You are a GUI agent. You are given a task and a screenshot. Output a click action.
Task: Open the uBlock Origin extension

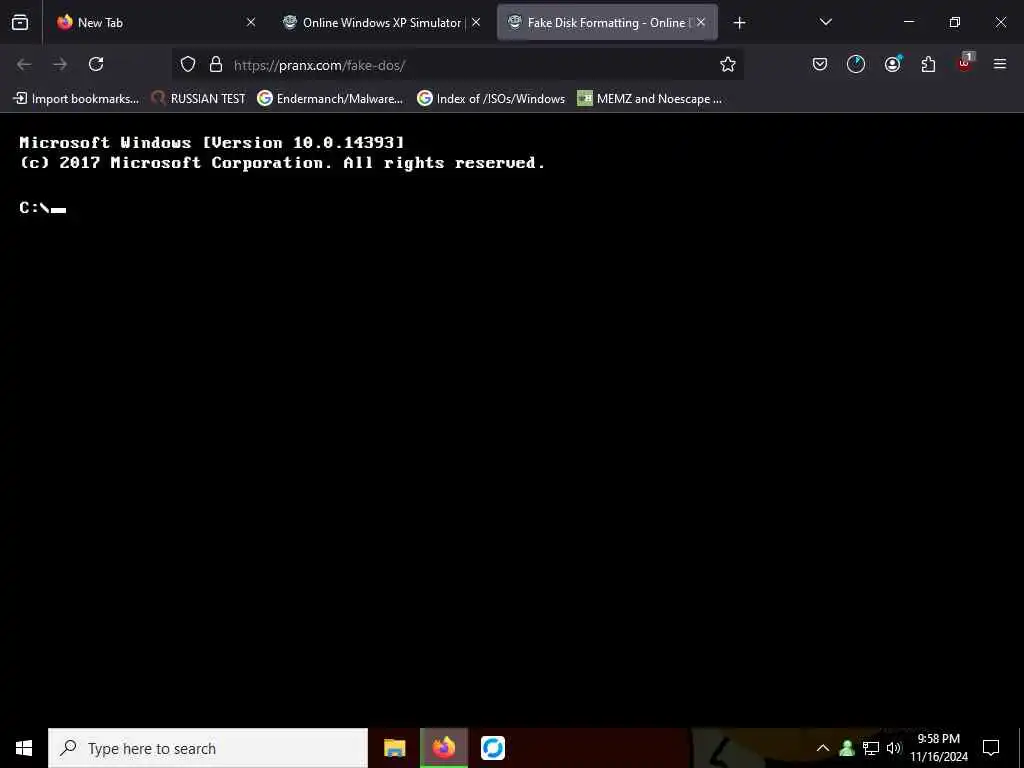(x=965, y=63)
